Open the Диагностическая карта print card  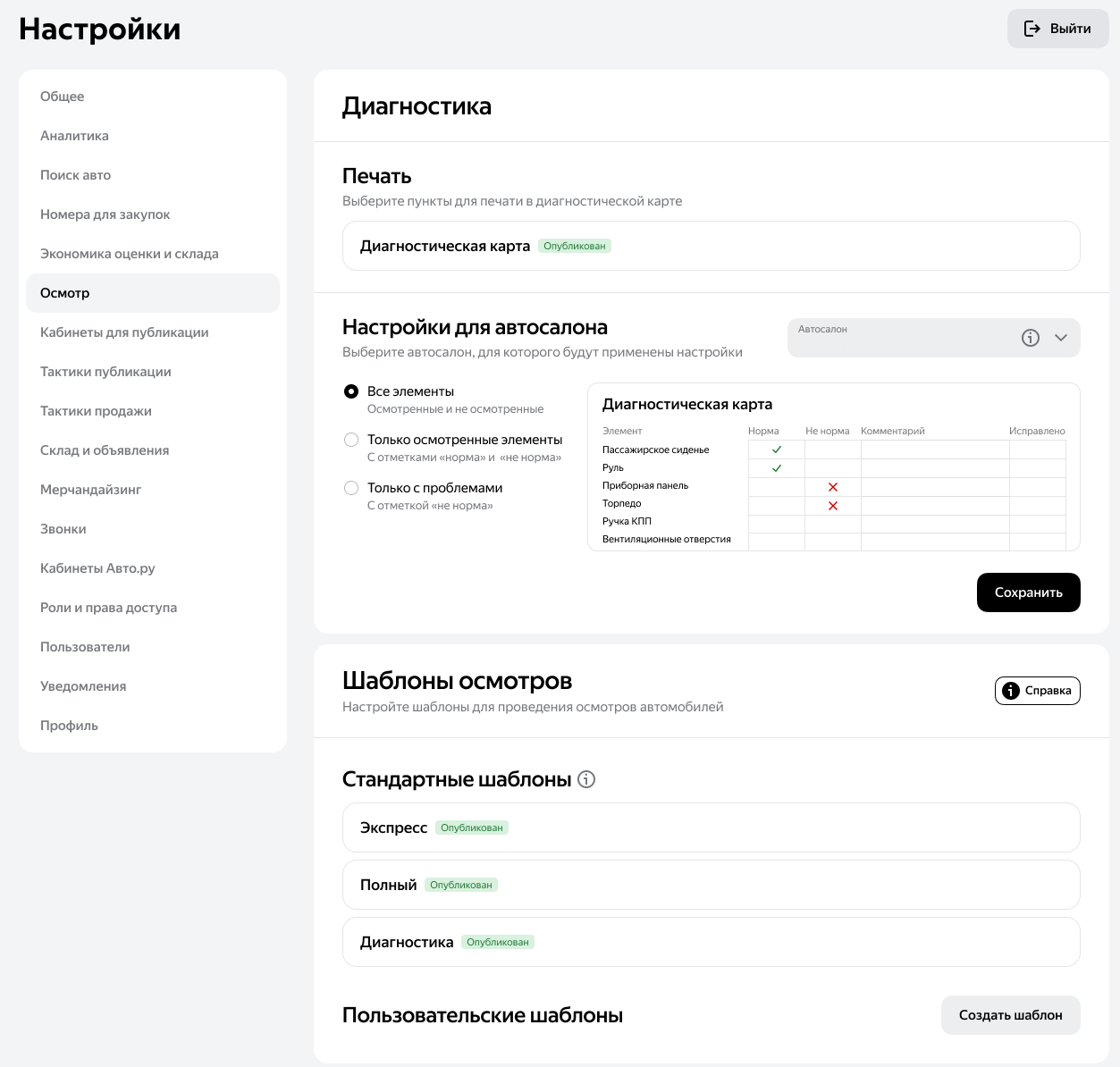712,246
